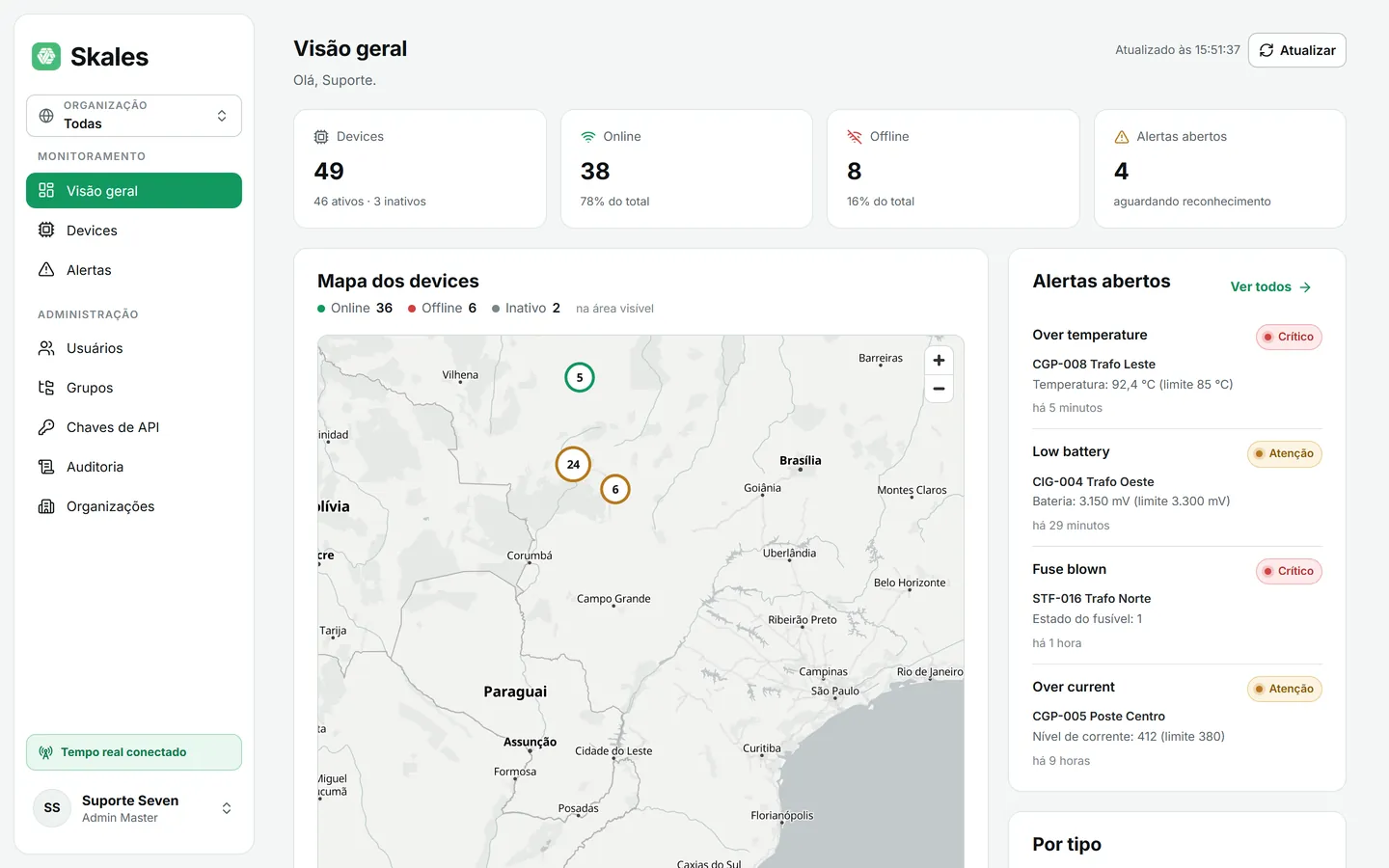Click the refresh icon in Atualizar button

click(x=1266, y=50)
